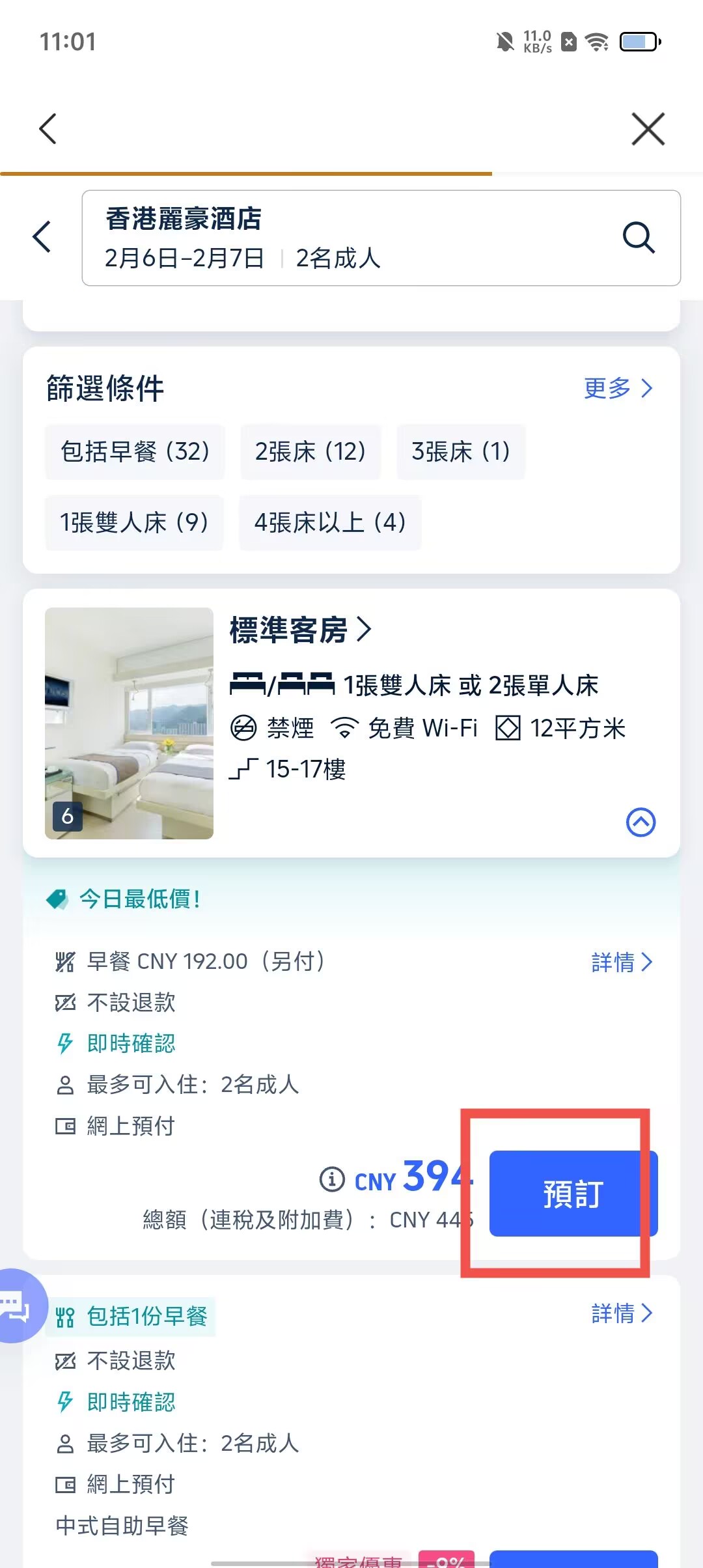Collapse the 標準客房 room card
This screenshot has width=703, height=1568.
(x=641, y=822)
